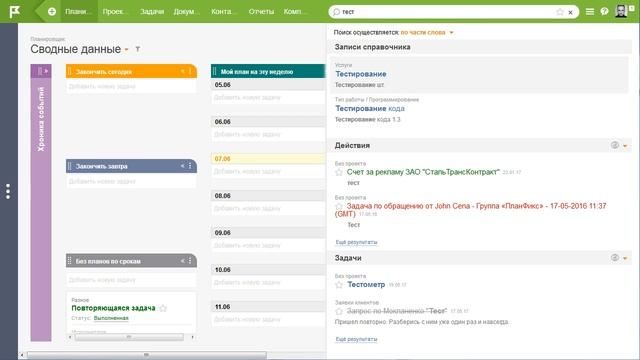
Task: Star the Задача по обращению John Cena action
Action: [339, 206]
